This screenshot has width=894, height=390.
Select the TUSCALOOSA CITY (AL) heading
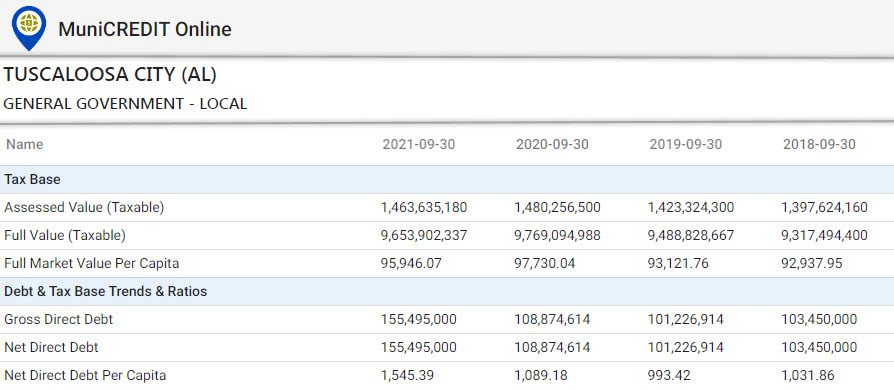[x=110, y=75]
